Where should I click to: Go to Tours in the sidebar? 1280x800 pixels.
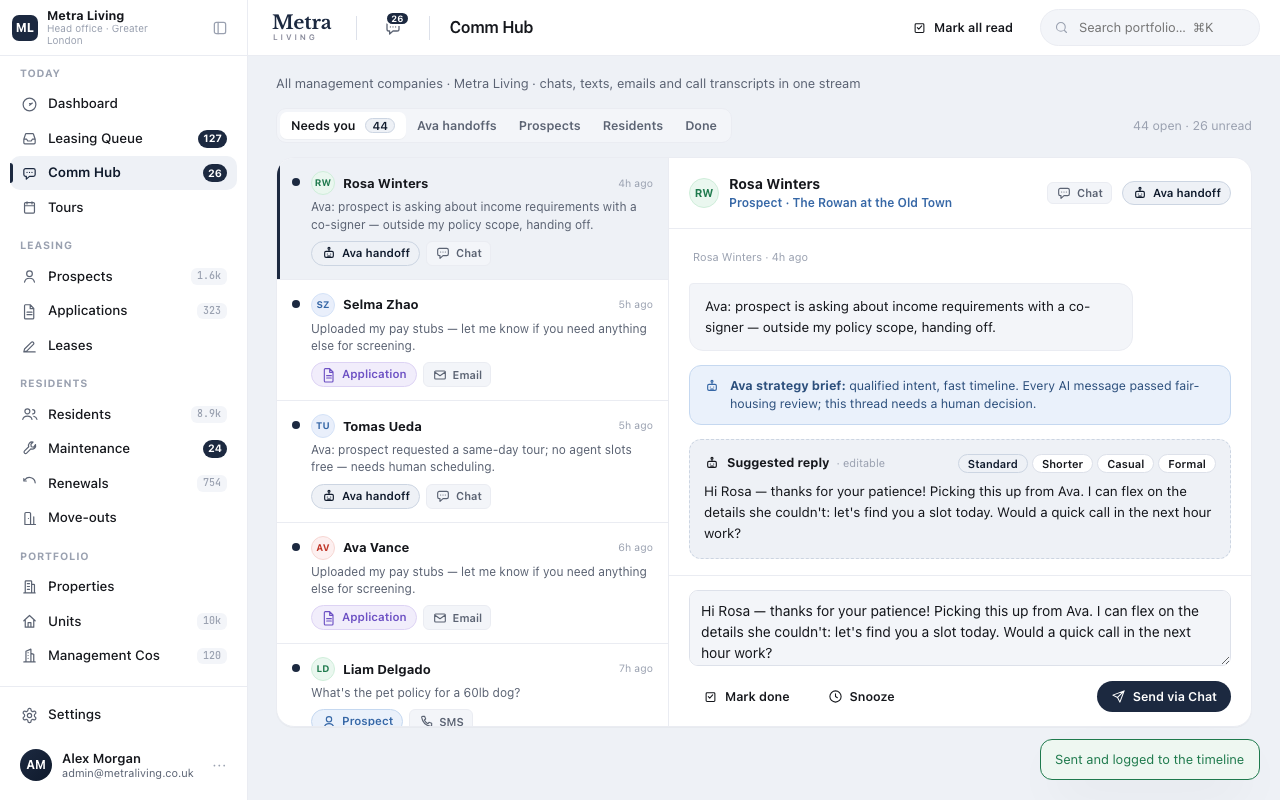tap(124, 208)
